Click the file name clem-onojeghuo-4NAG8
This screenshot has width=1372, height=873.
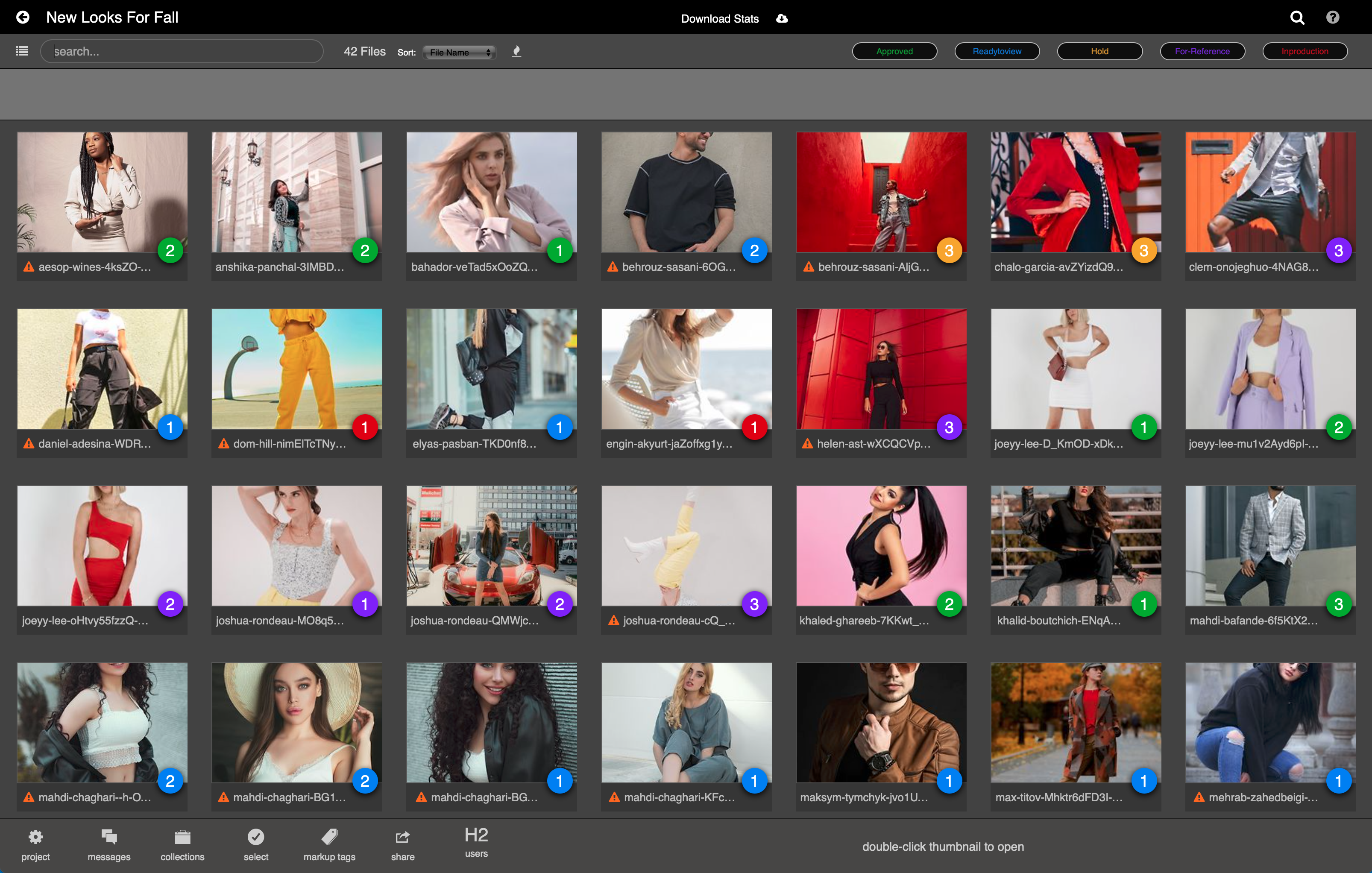[1254, 267]
